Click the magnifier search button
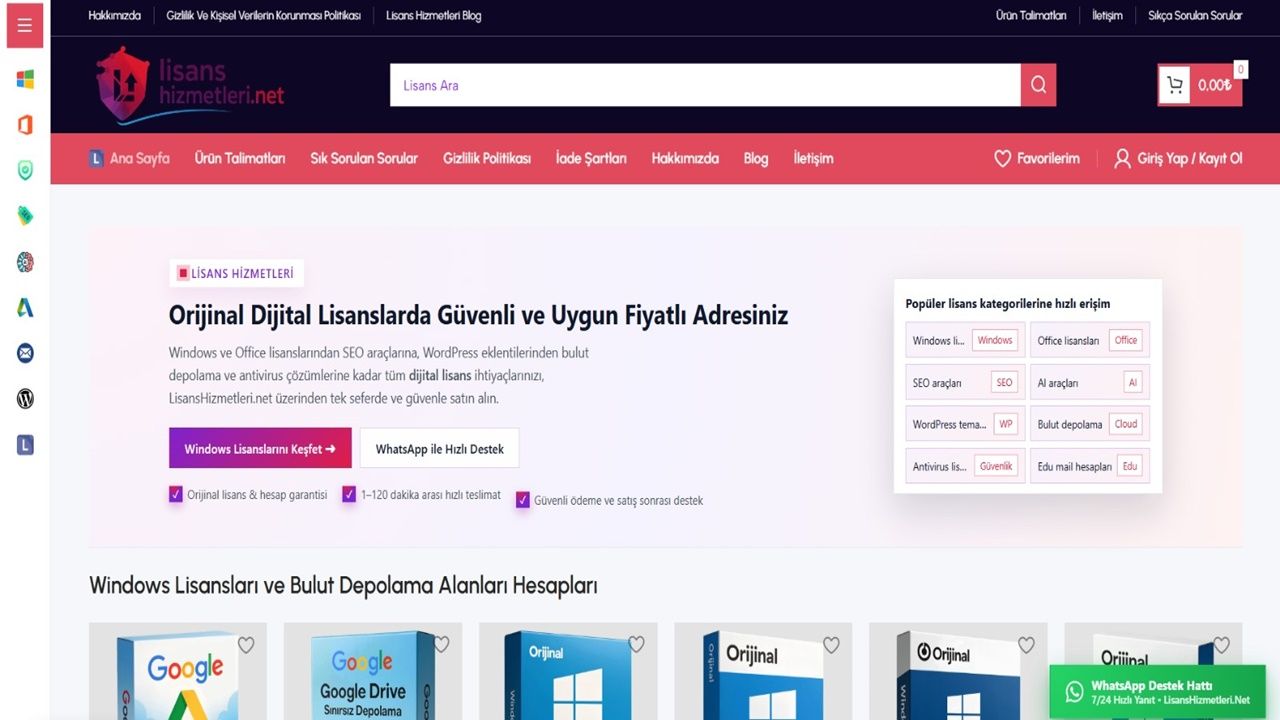 (1038, 85)
